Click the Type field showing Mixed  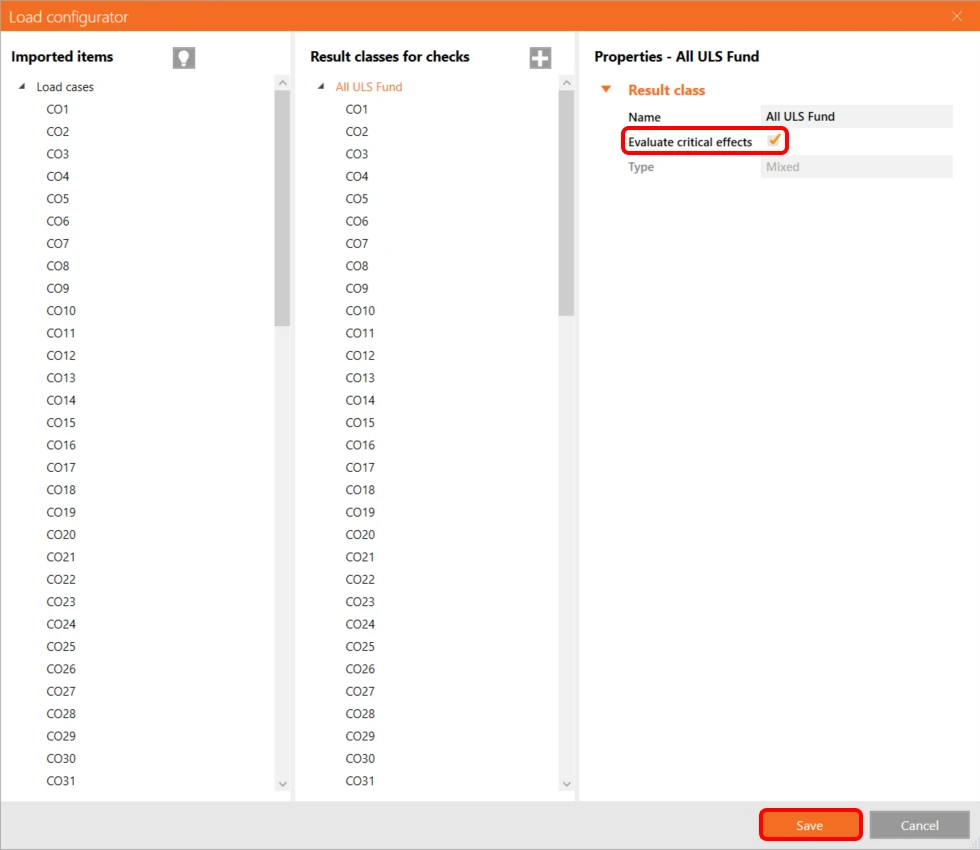856,167
